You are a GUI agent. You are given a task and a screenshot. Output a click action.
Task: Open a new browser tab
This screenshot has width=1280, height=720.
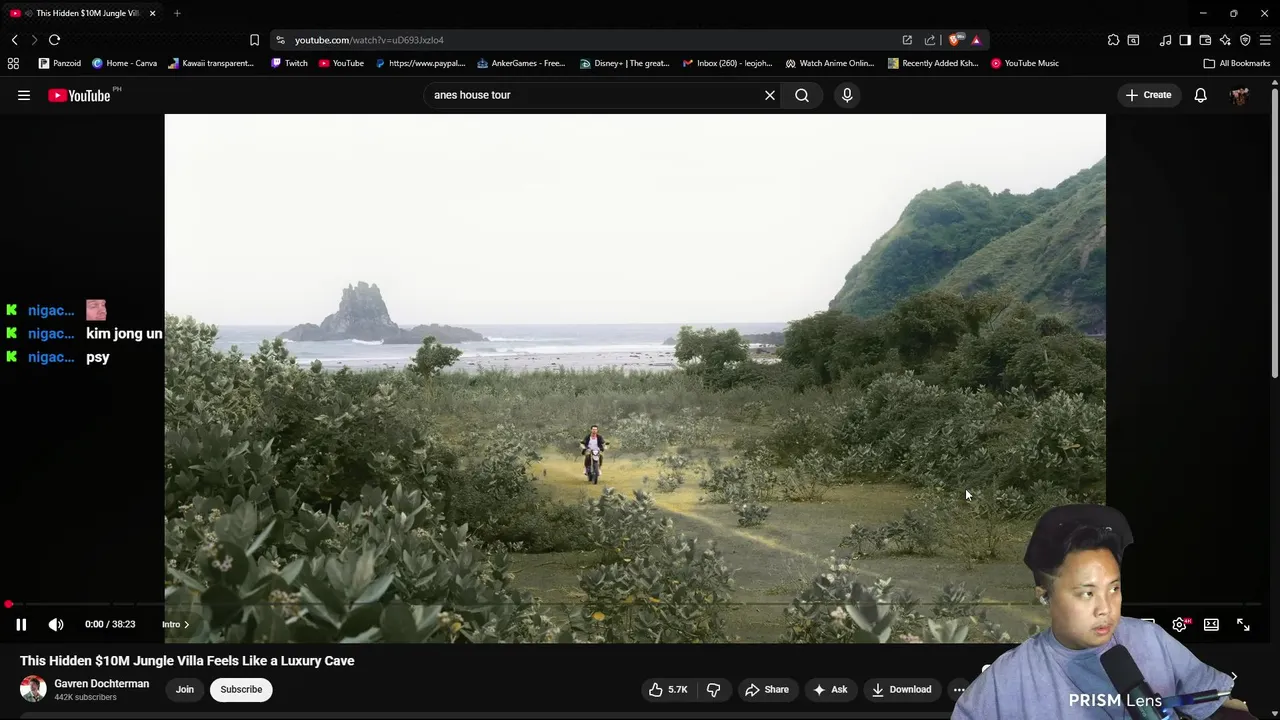point(177,13)
